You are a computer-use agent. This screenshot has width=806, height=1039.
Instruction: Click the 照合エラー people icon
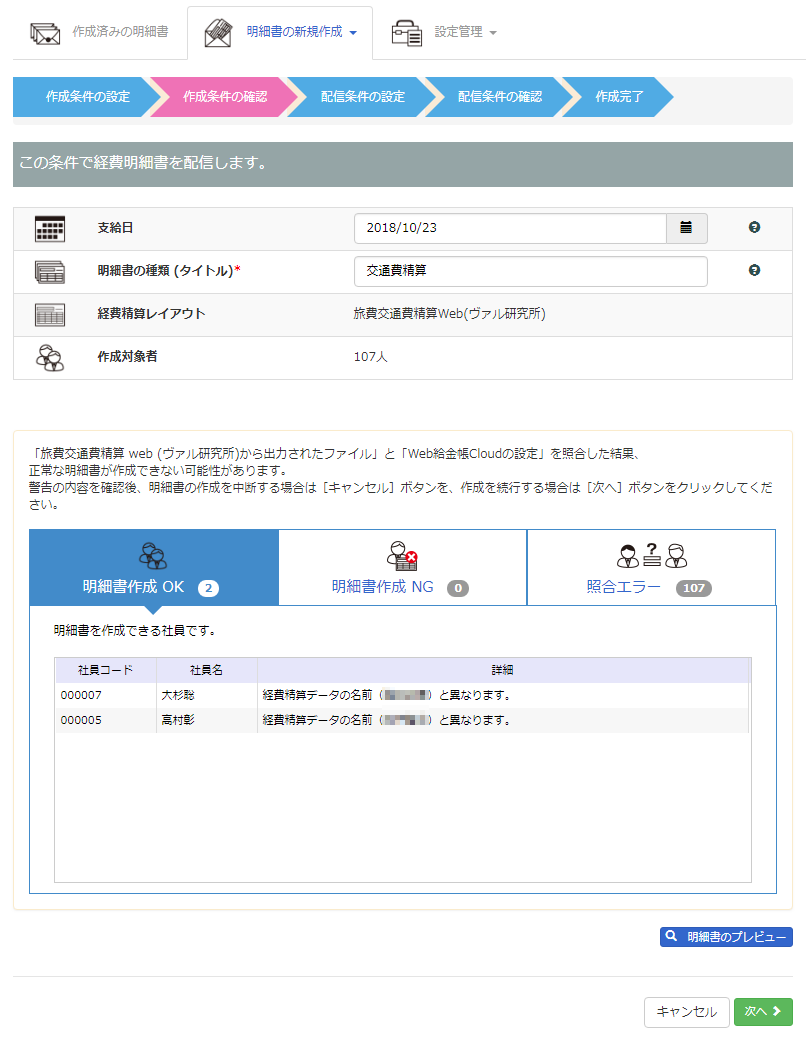(x=651, y=555)
